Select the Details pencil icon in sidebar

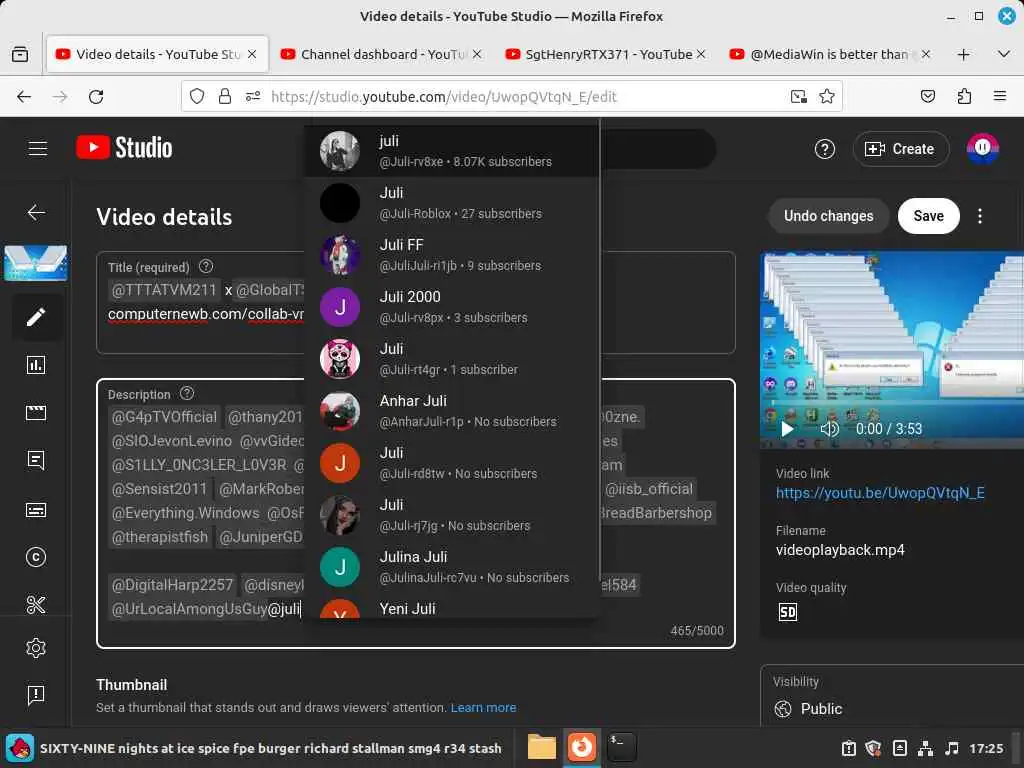[x=36, y=317]
